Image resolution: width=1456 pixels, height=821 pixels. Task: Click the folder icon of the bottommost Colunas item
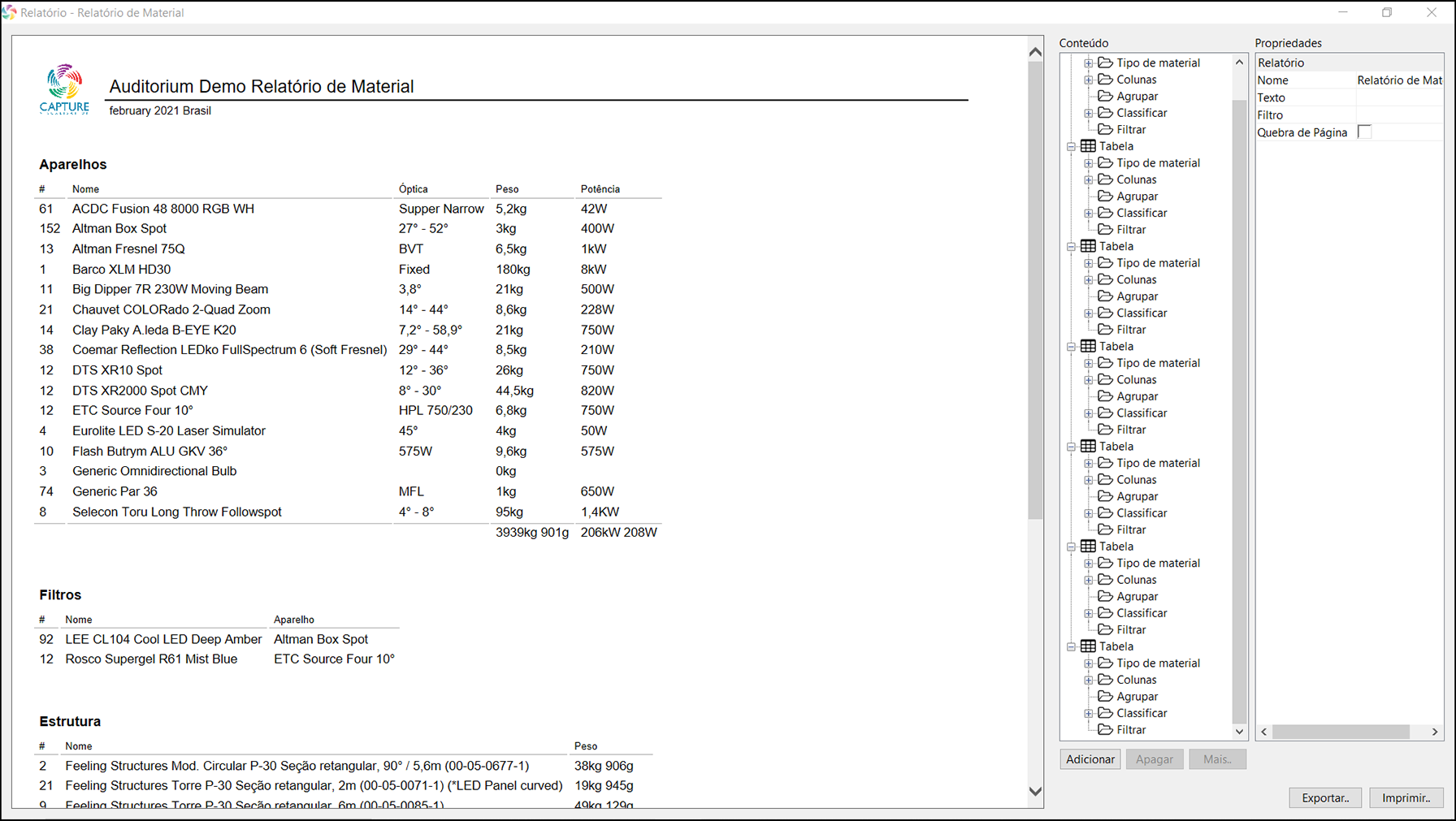point(1105,680)
